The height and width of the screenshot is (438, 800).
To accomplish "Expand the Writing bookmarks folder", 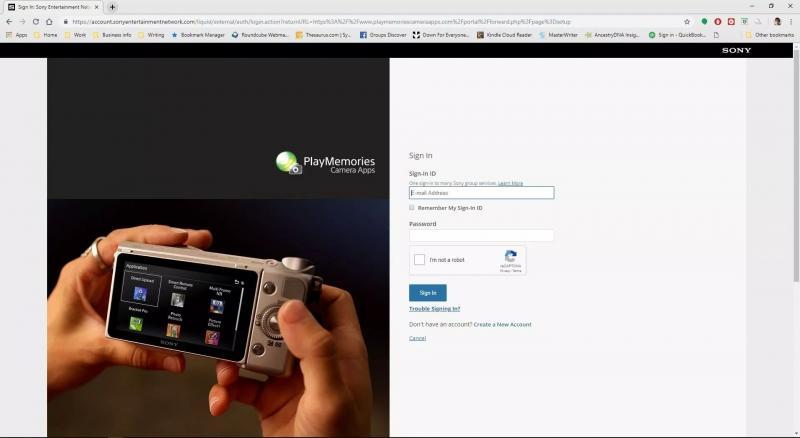I will click(151, 35).
